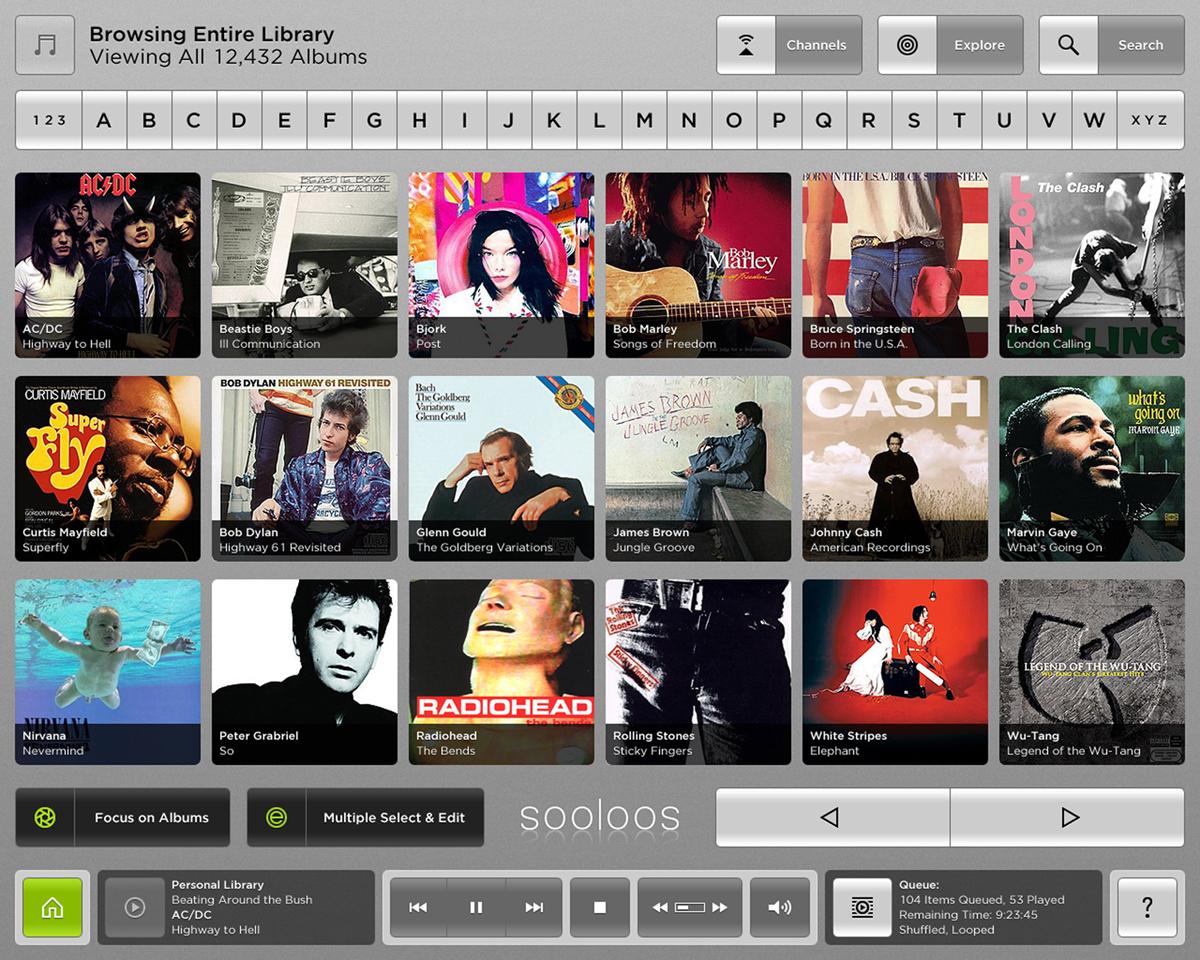1200x960 pixels.
Task: Skip to the next track
Action: click(534, 907)
